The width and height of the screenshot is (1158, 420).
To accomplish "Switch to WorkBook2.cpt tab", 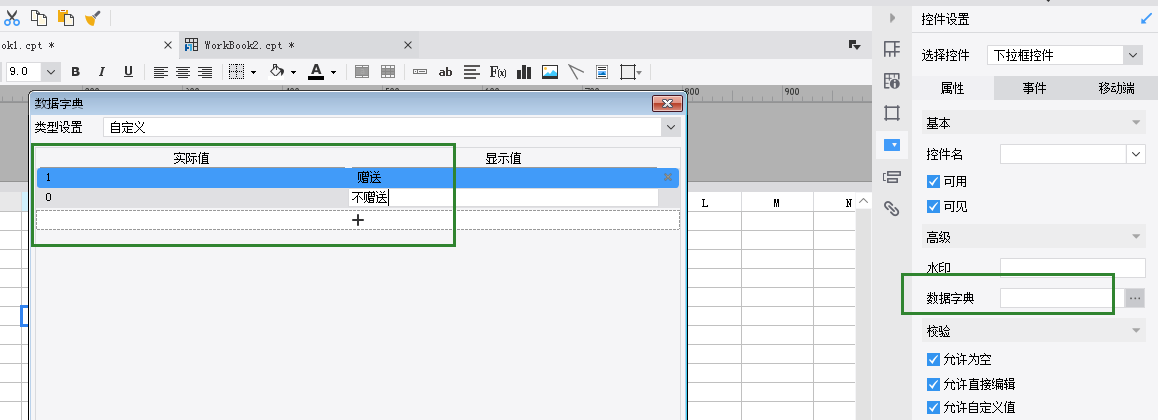I will (248, 45).
